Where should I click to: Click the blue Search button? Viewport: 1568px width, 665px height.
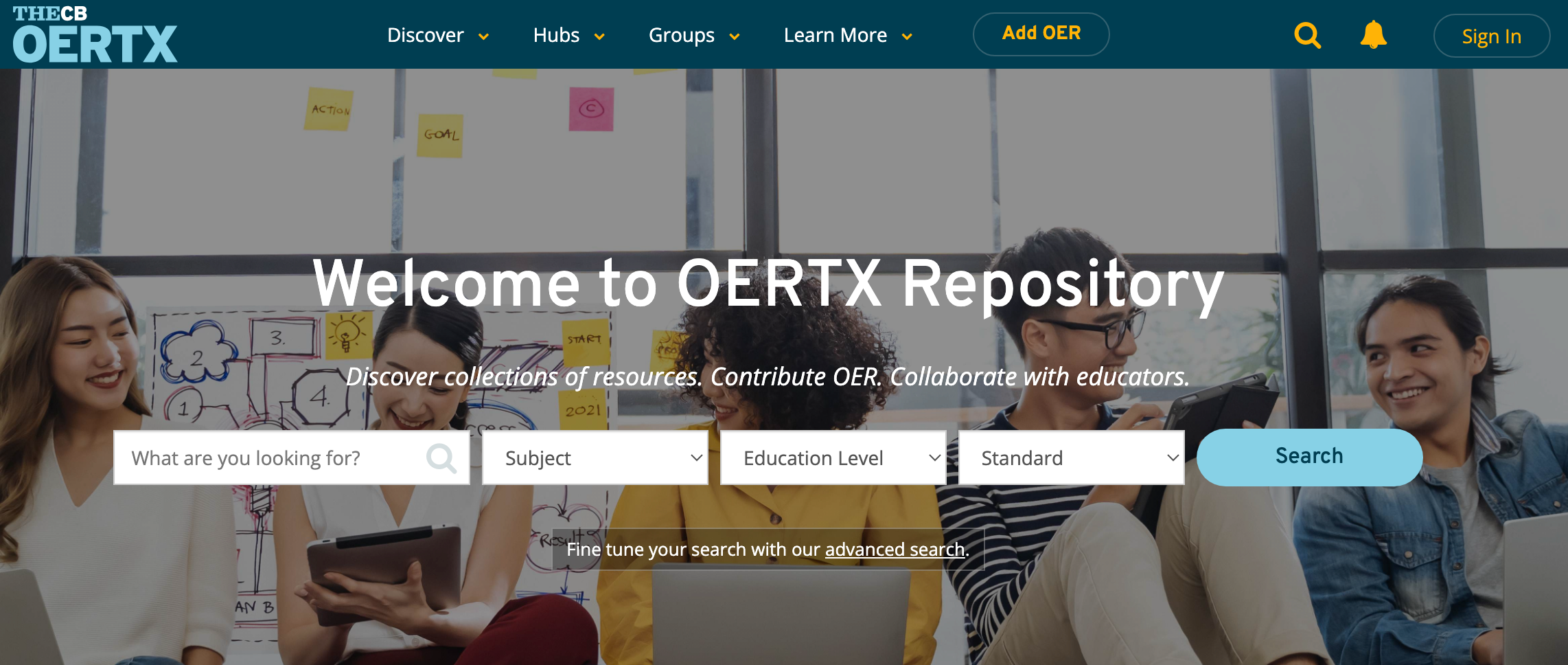coord(1309,457)
